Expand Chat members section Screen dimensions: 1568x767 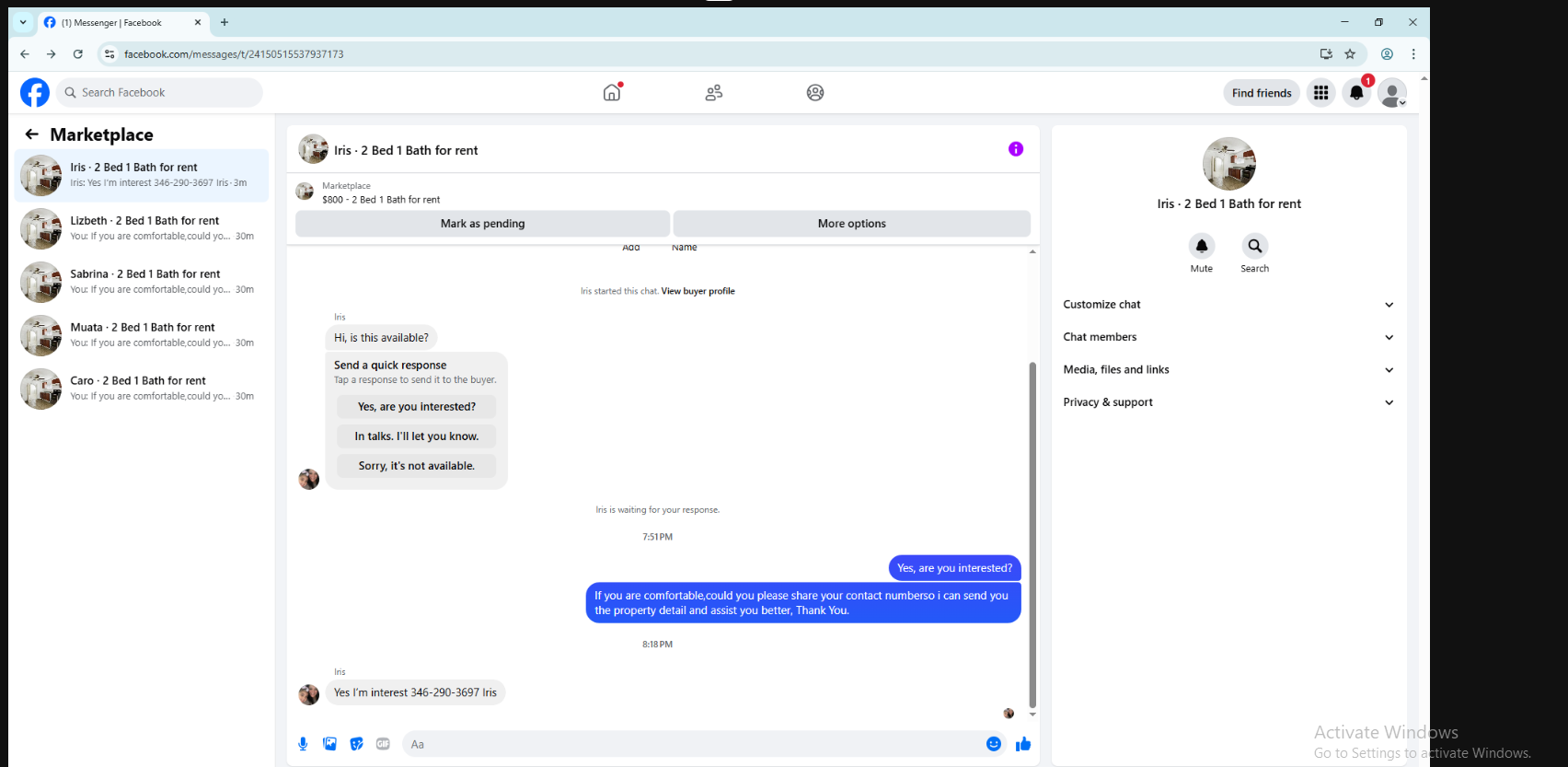tap(1228, 337)
